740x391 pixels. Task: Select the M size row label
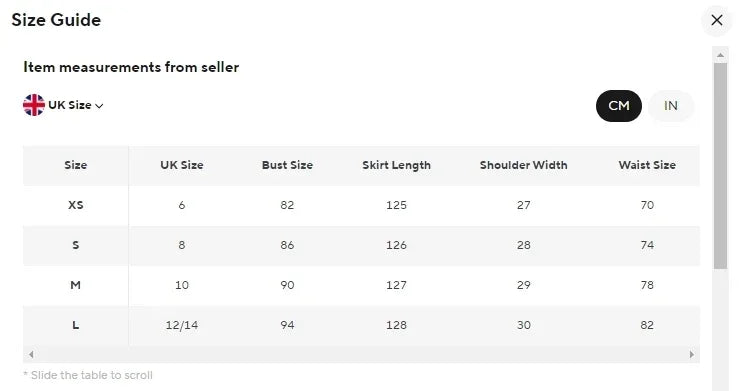click(x=76, y=285)
